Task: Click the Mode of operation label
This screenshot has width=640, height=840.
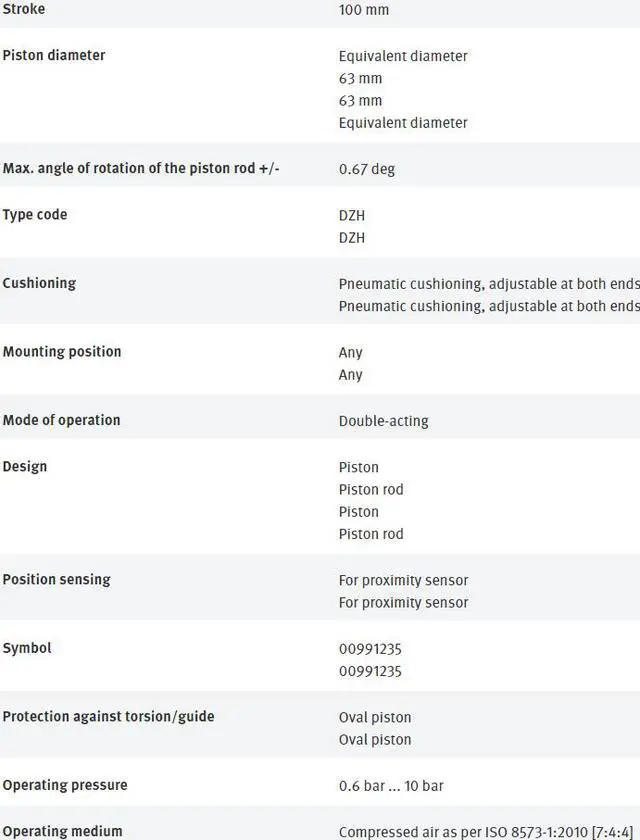Action: pos(61,420)
